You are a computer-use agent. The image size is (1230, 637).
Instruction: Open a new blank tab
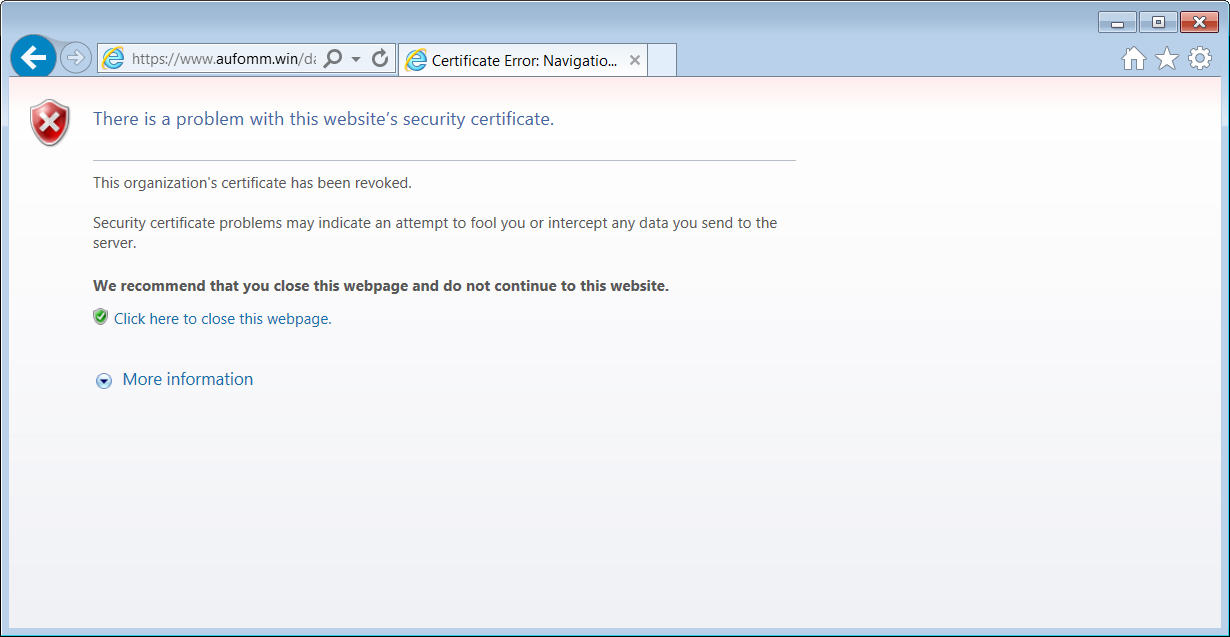coord(662,60)
